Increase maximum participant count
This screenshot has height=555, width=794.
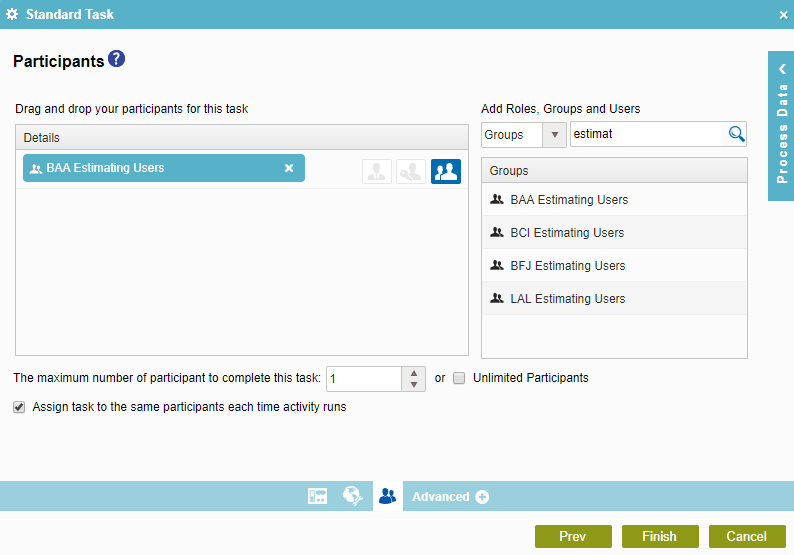point(414,373)
